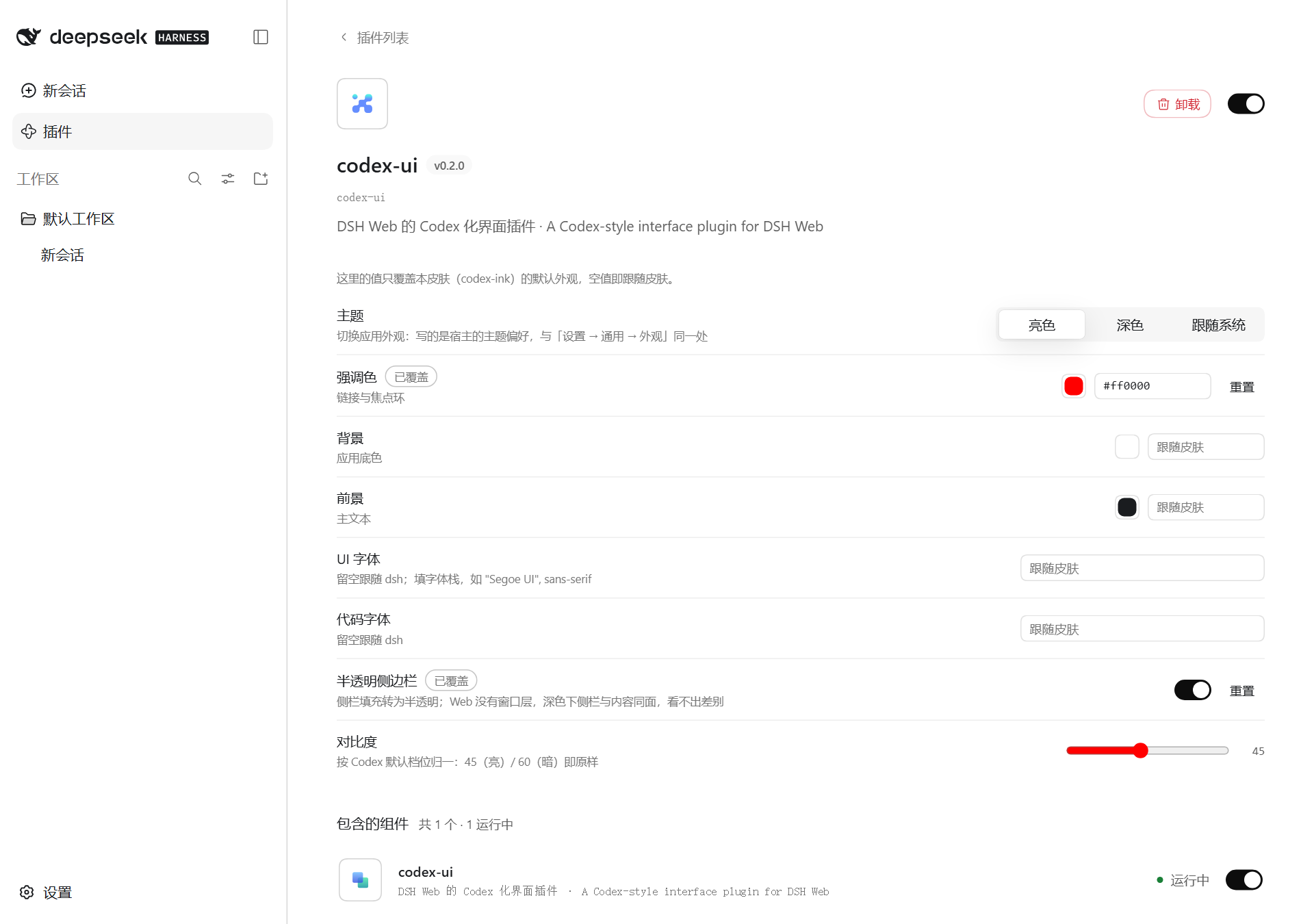The height and width of the screenshot is (924, 1314).
Task: Open the dark foreground color swatch
Action: [1127, 507]
